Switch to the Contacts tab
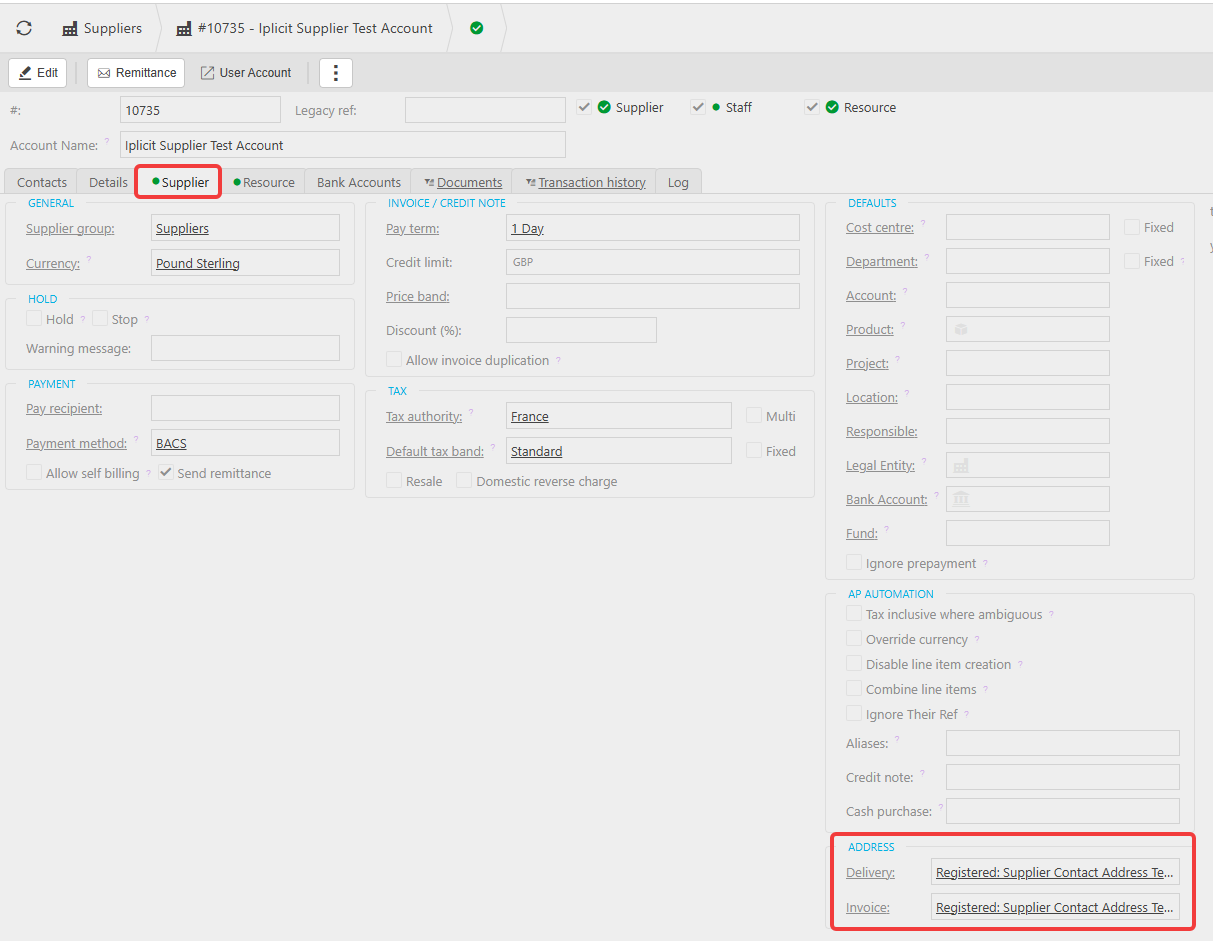Viewport: 1213px width, 941px height. coord(42,182)
